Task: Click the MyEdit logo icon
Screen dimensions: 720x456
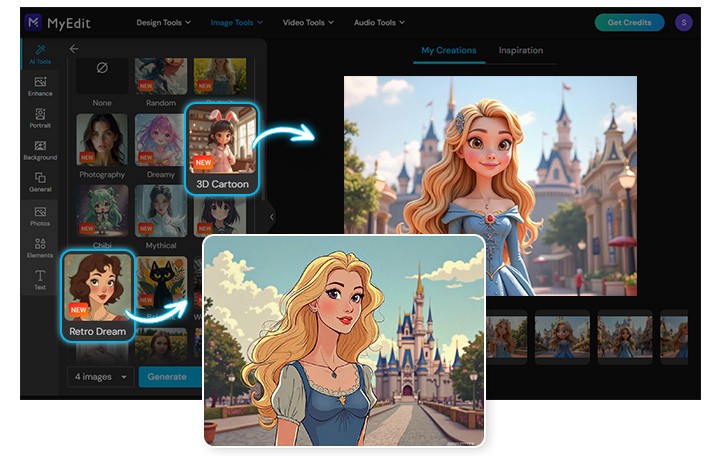Action: click(33, 22)
